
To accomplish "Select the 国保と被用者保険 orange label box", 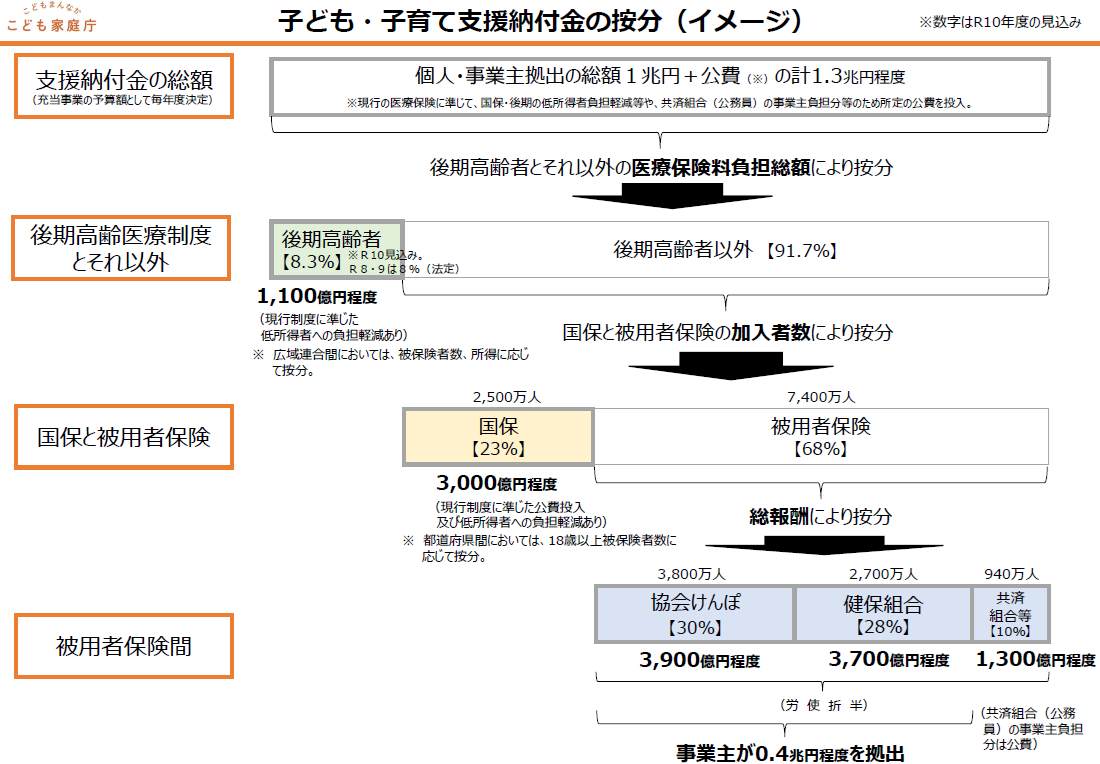I will 123,437.
